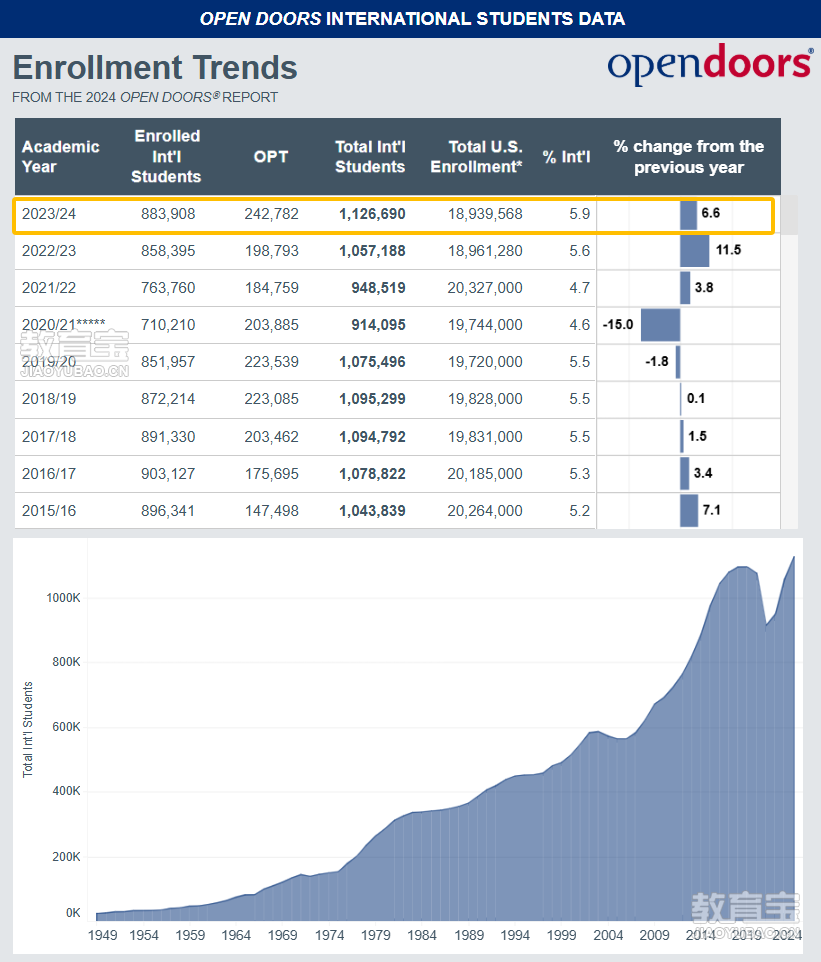This screenshot has width=821, height=962.
Task: Click the 5.9 percent international value
Action: click(x=579, y=214)
